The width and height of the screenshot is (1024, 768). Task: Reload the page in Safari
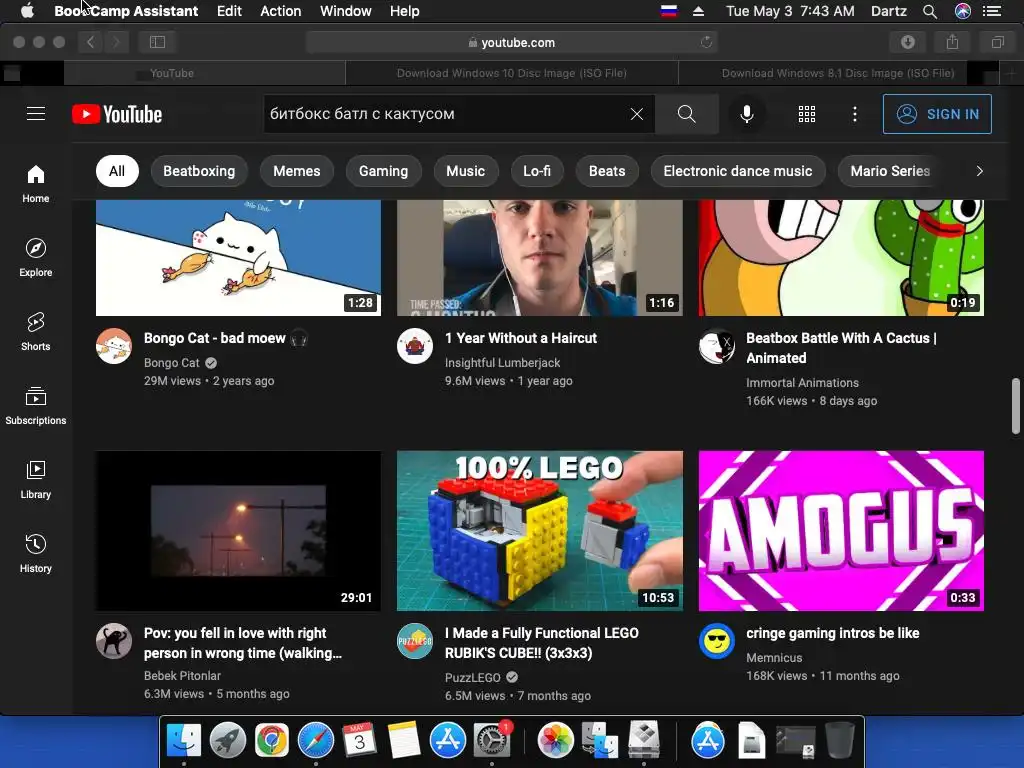(706, 42)
